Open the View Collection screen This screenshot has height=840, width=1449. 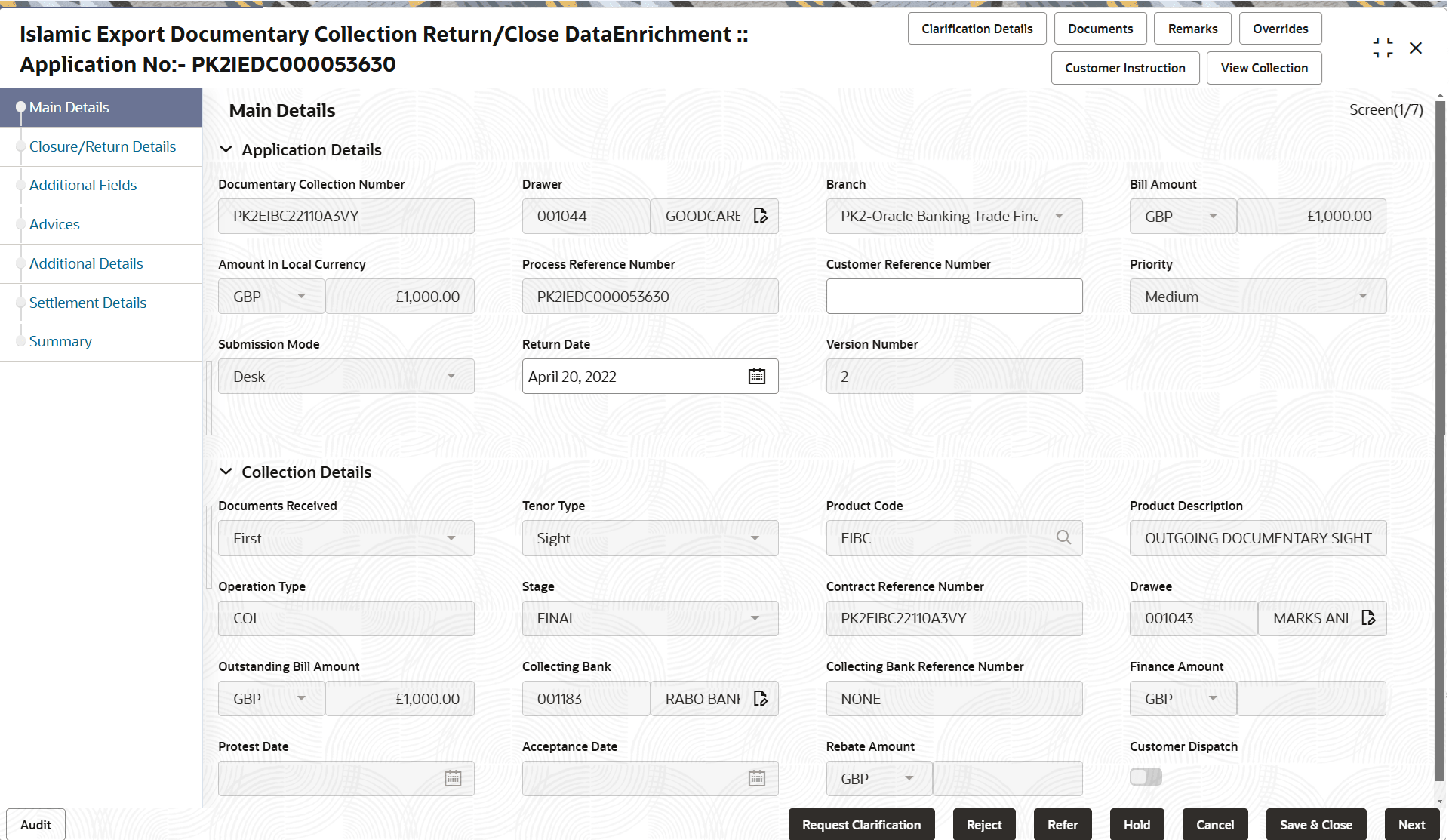click(x=1263, y=67)
